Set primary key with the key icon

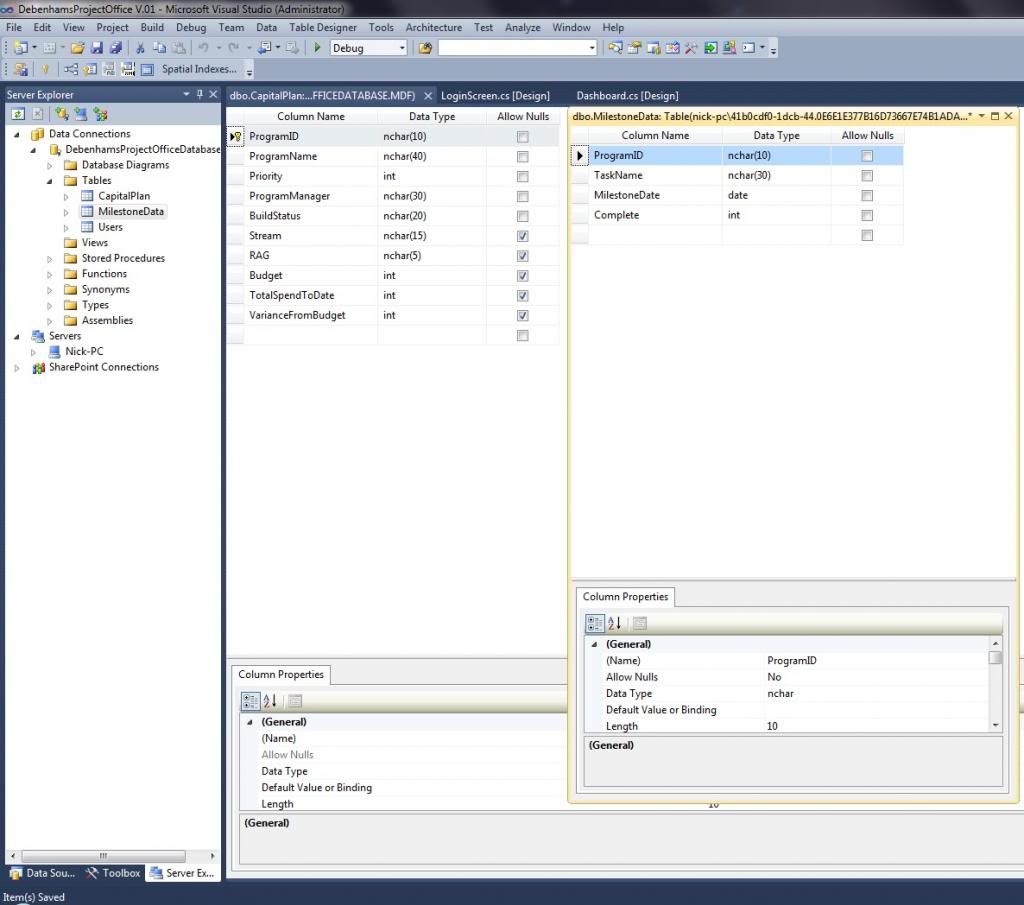pyautogui.click(x=45, y=69)
